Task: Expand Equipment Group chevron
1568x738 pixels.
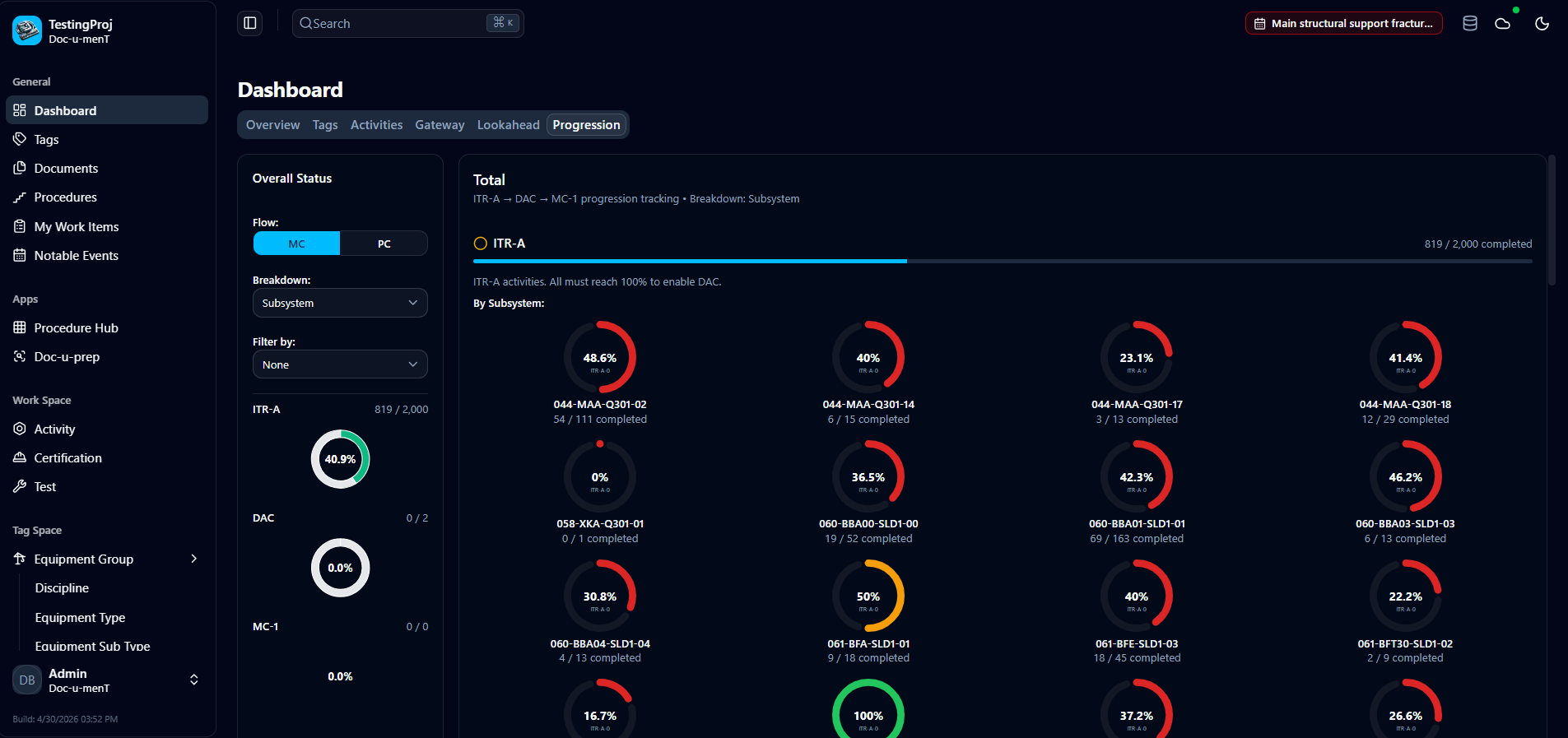Action: pos(194,559)
